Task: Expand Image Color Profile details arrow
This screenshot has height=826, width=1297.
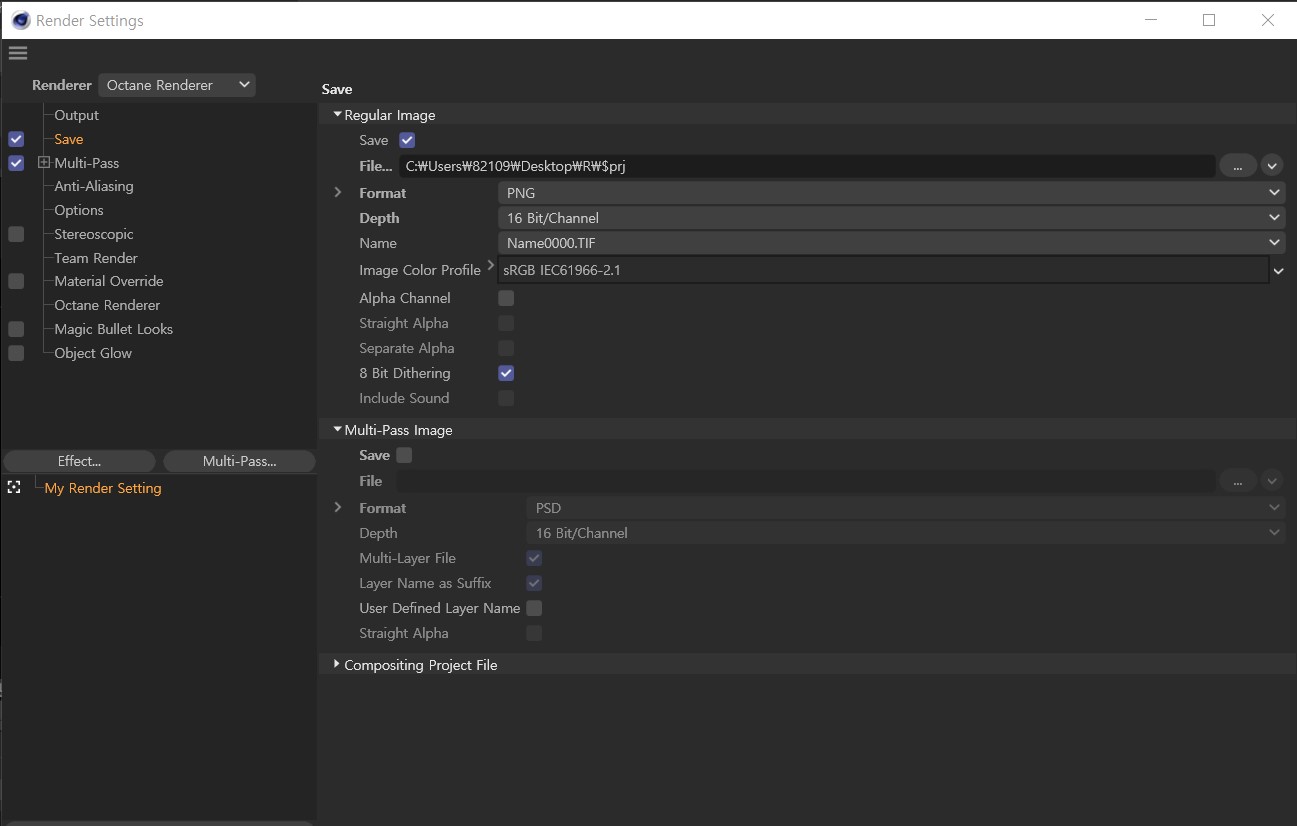Action: click(491, 266)
